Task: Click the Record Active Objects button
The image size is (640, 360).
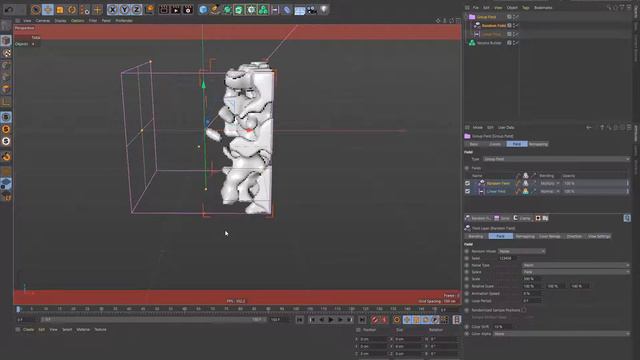Action: pos(375,320)
